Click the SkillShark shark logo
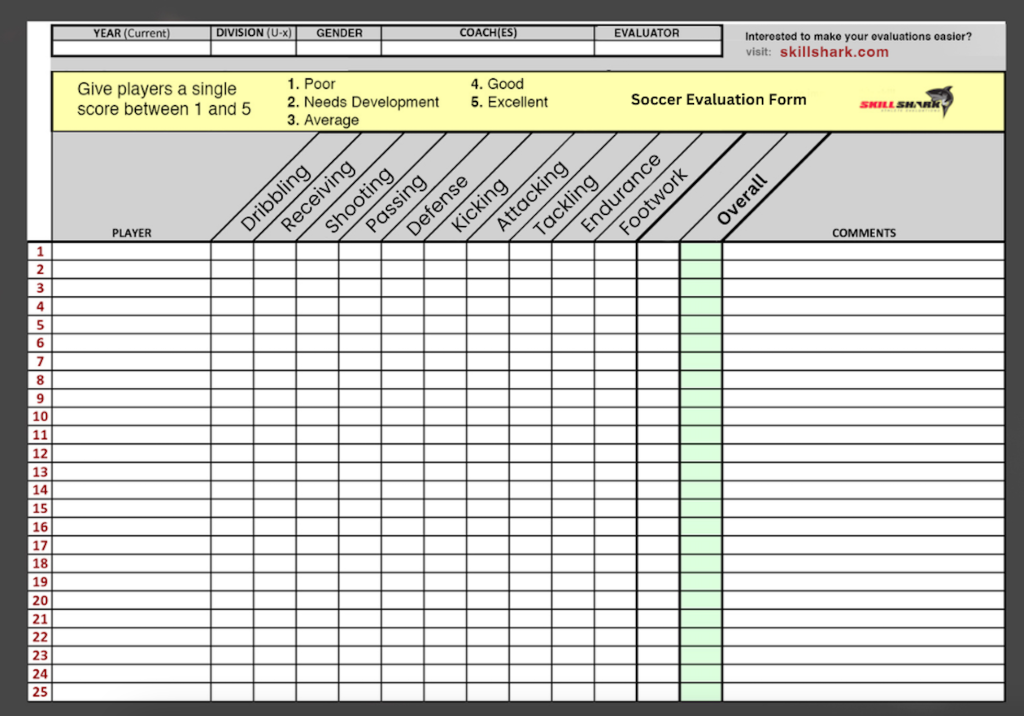The height and width of the screenshot is (716, 1024). pyautogui.click(x=906, y=102)
